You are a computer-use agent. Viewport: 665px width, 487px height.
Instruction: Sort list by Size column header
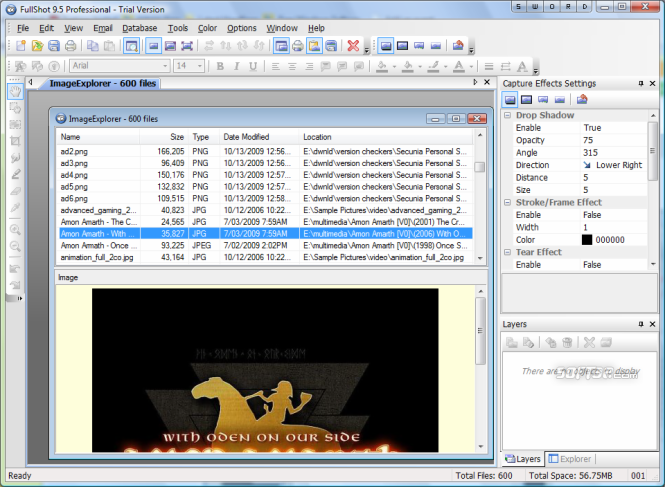(x=164, y=137)
